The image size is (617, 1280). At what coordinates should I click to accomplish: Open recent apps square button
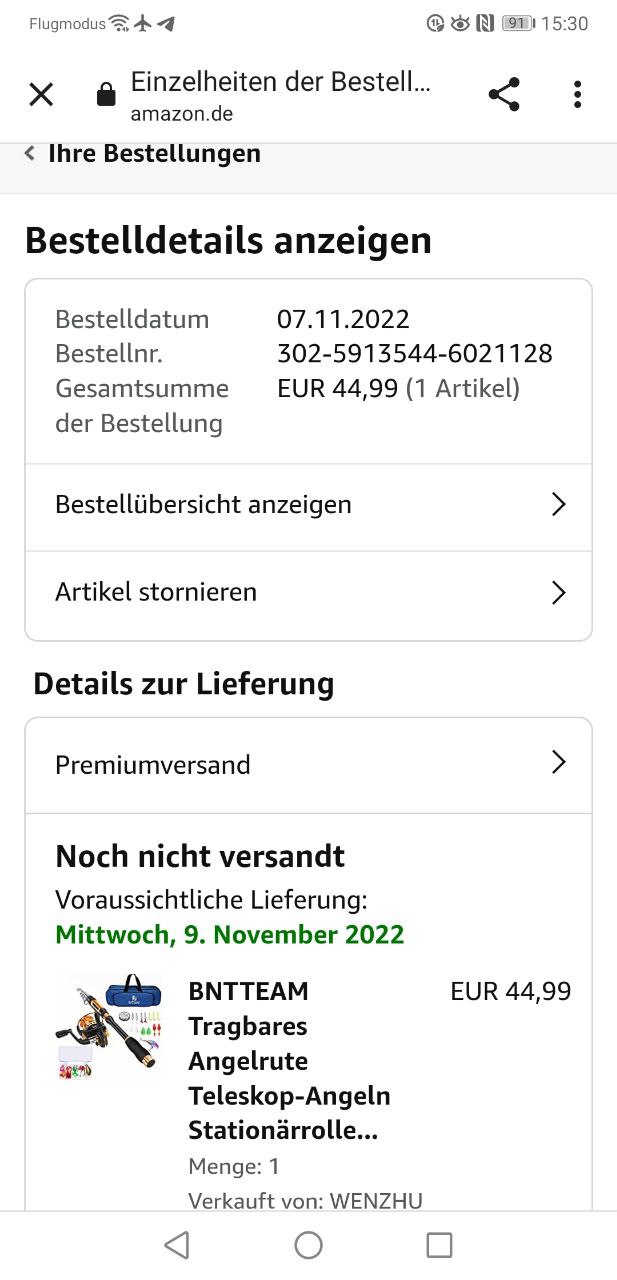(439, 1244)
